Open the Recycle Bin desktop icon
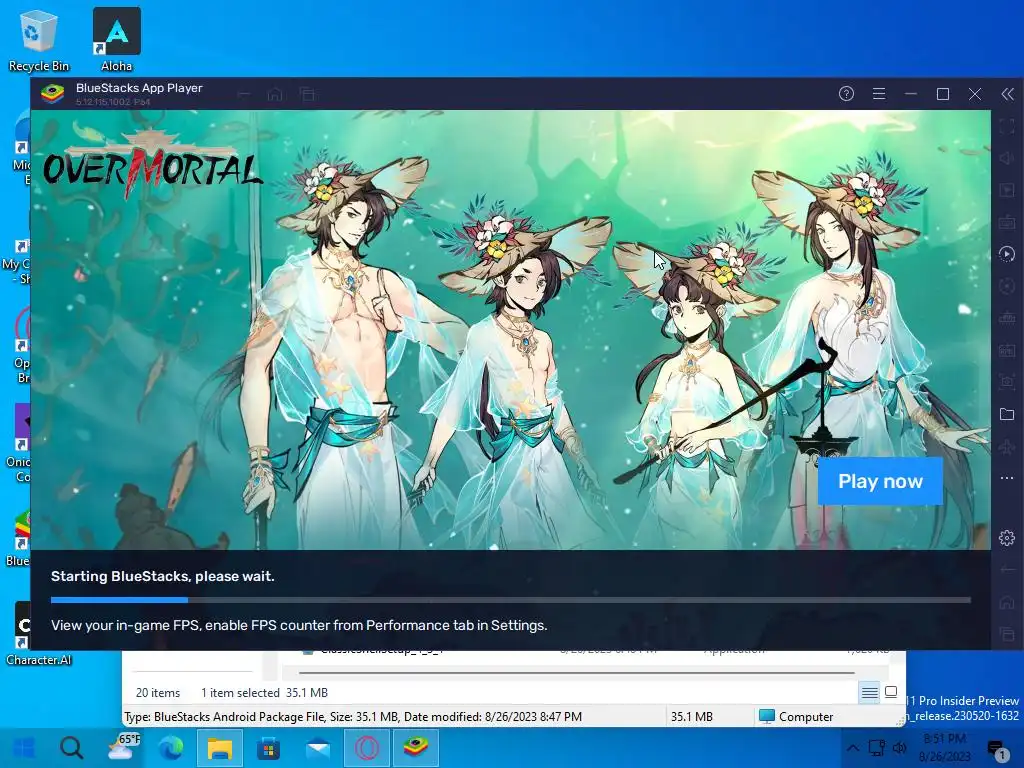1024x768 pixels. click(x=39, y=40)
